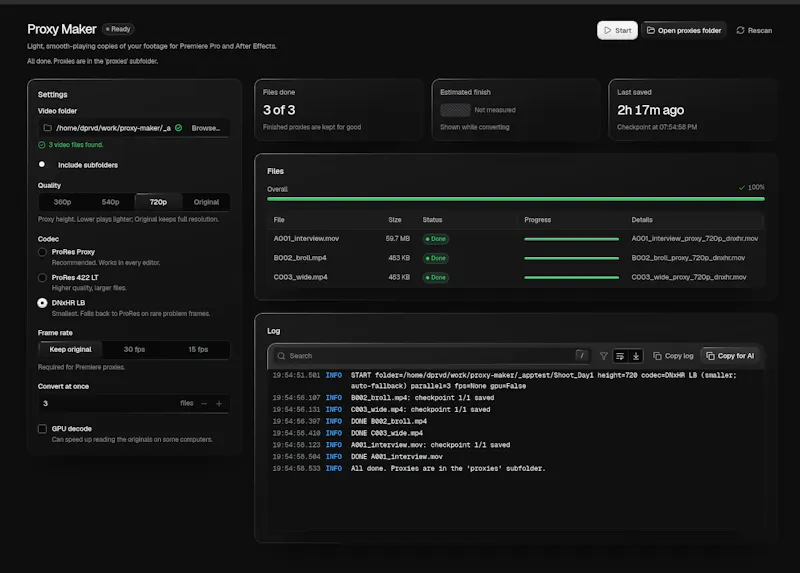This screenshot has height=573, width=800.
Task: Enable GPU decode checkbox
Action: pyautogui.click(x=42, y=429)
